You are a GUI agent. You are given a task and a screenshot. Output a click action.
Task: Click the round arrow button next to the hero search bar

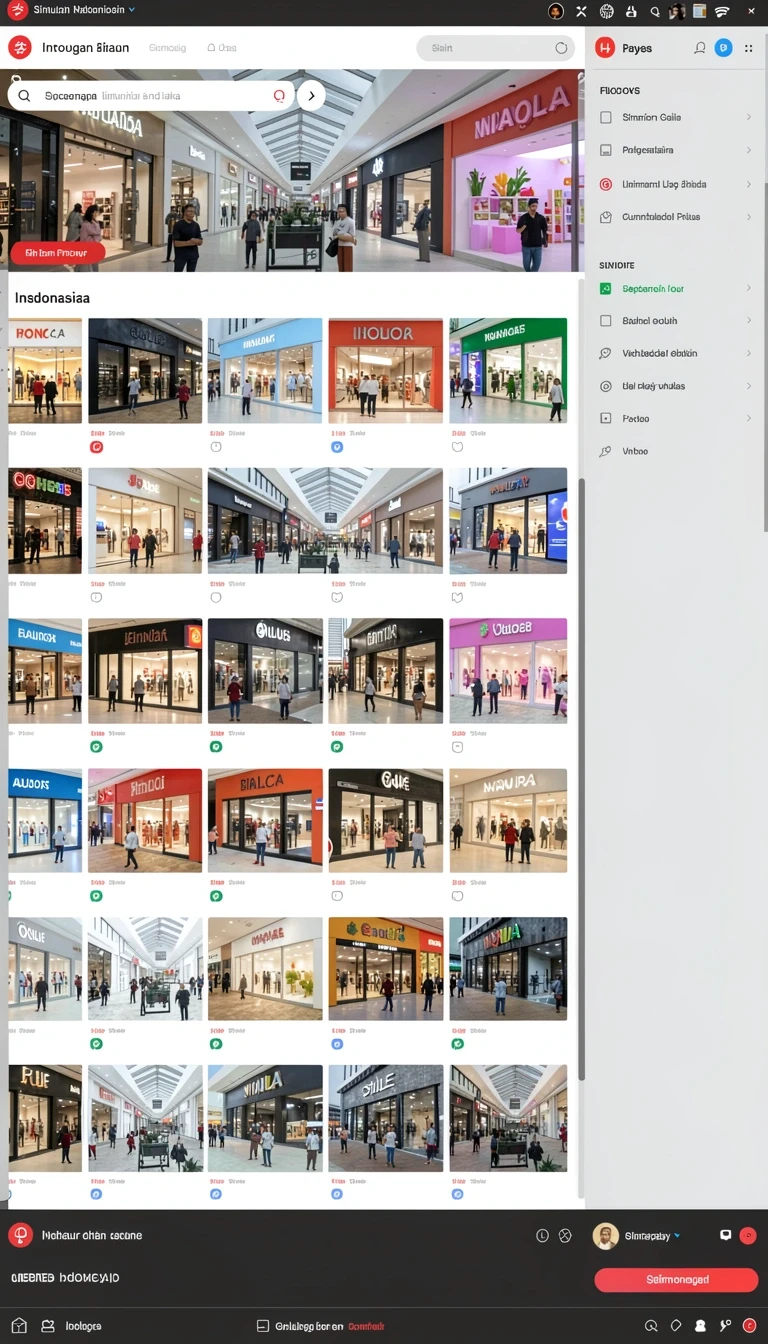click(311, 96)
